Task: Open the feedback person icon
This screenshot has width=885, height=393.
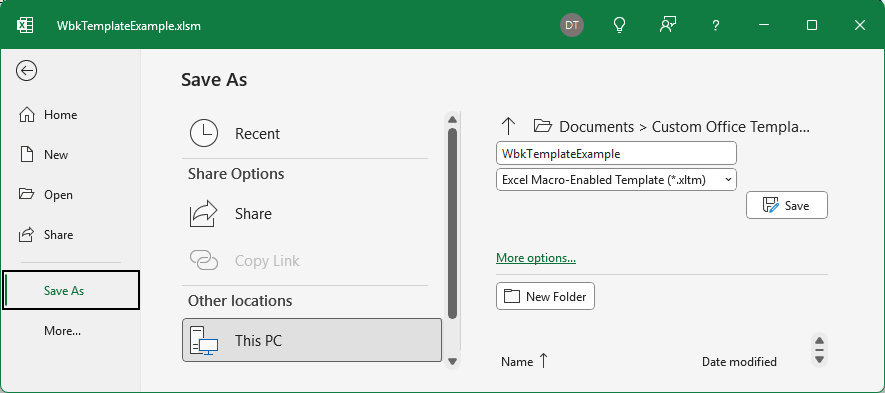Action: pyautogui.click(x=668, y=25)
